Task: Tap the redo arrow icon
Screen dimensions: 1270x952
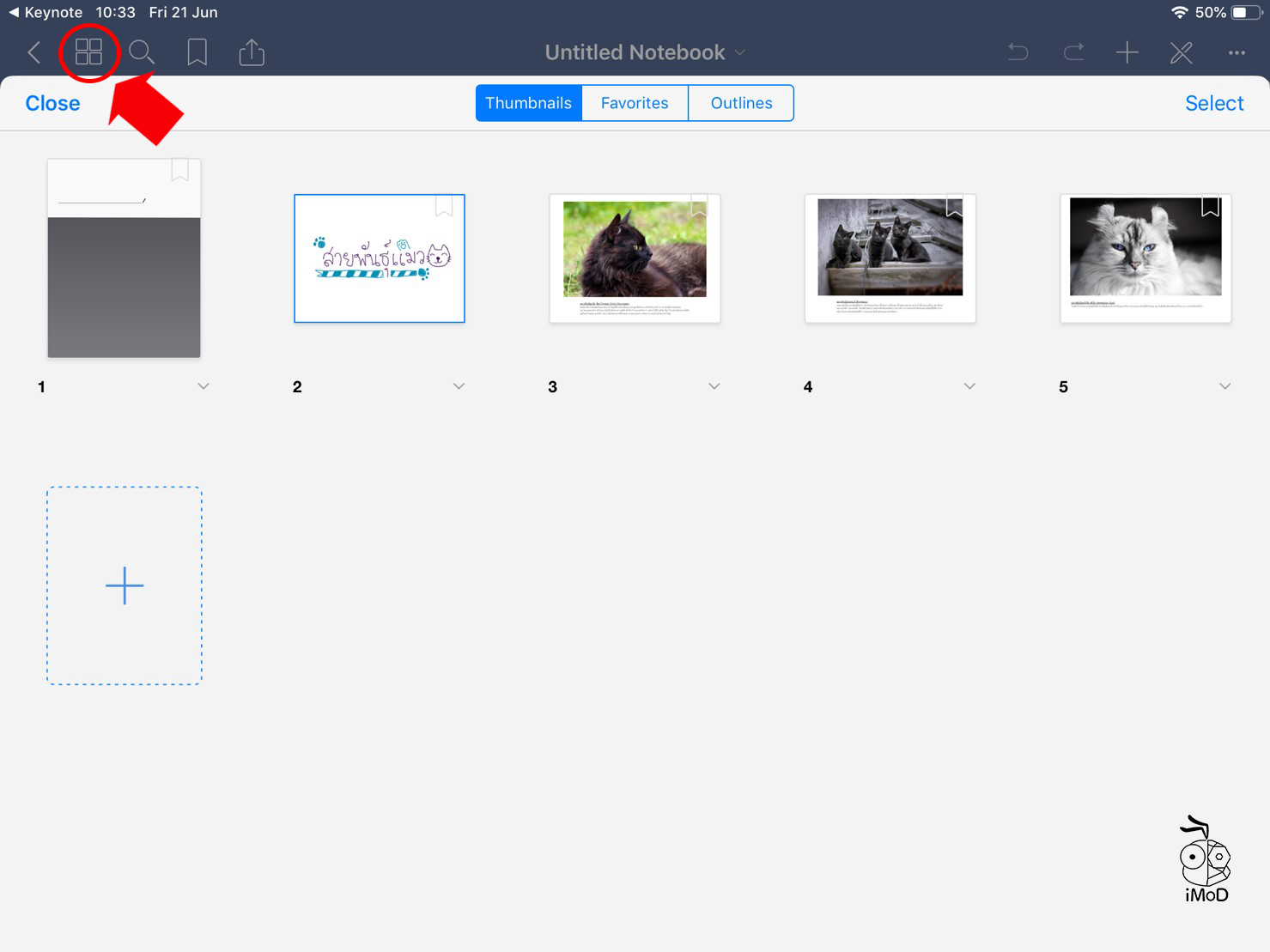Action: coord(1073,52)
